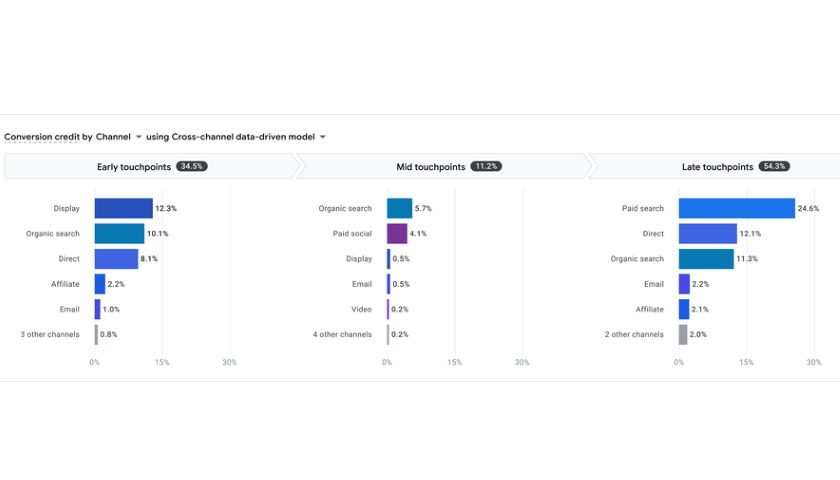Viewport: 840px width, 480px height.
Task: Select the Mid touchpoints header
Action: [444, 167]
